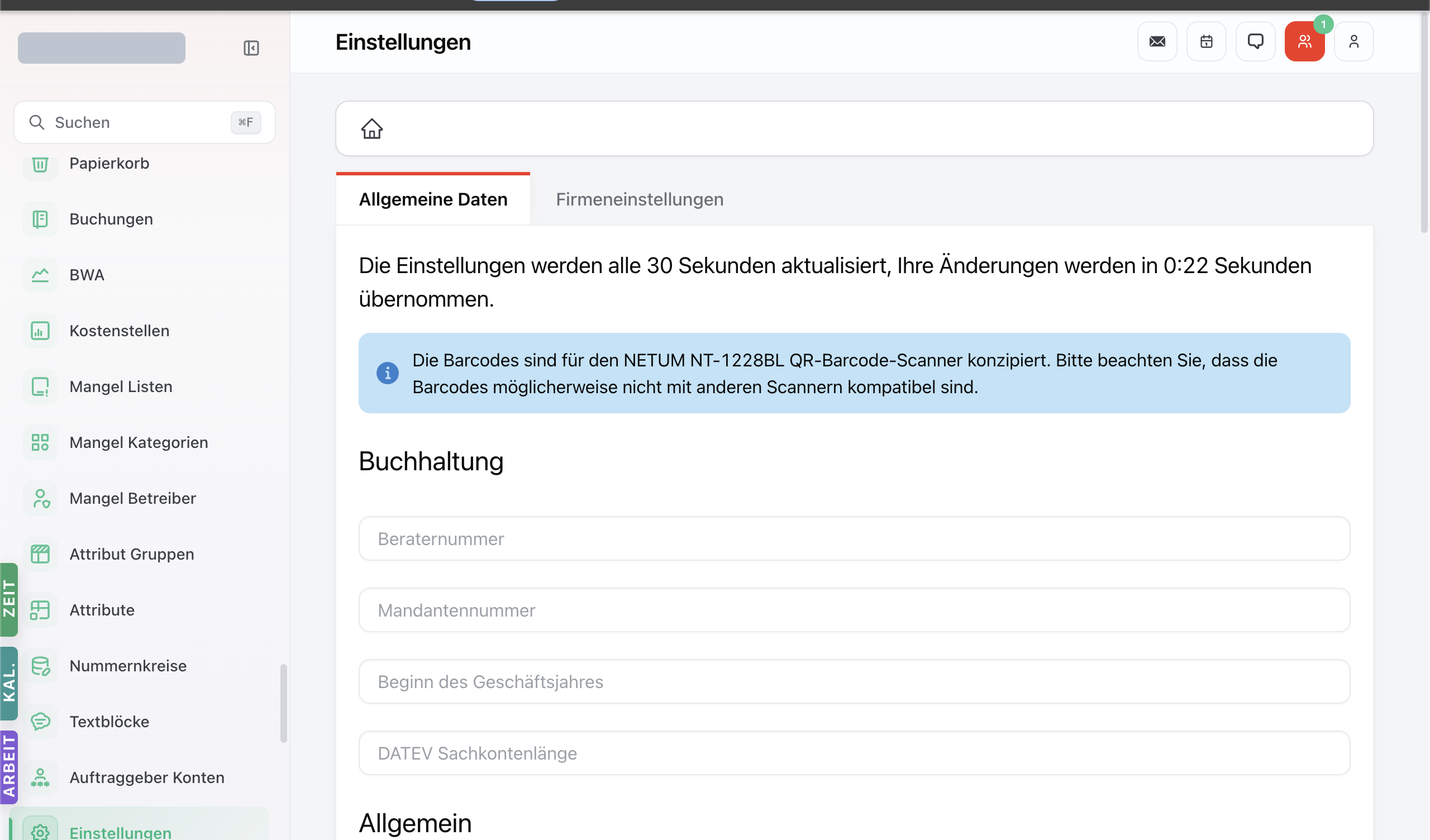Click the Nummernkreise database icon
Image resolution: width=1430 pixels, height=840 pixels.
click(40, 666)
